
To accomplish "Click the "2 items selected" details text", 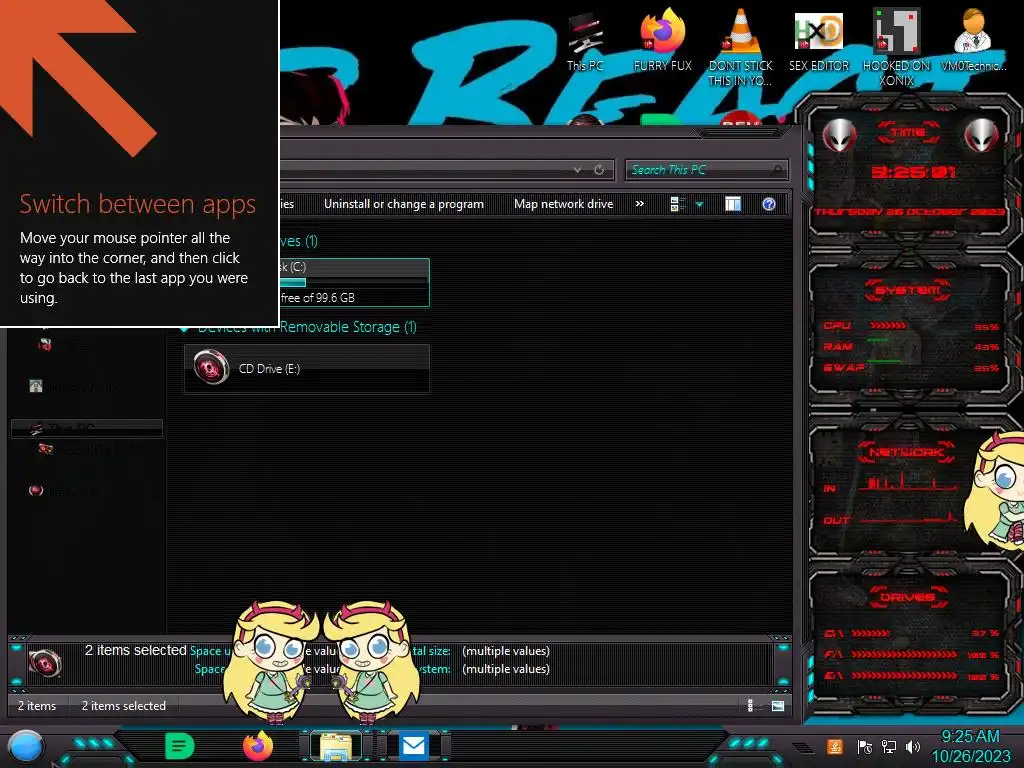I will [x=136, y=650].
